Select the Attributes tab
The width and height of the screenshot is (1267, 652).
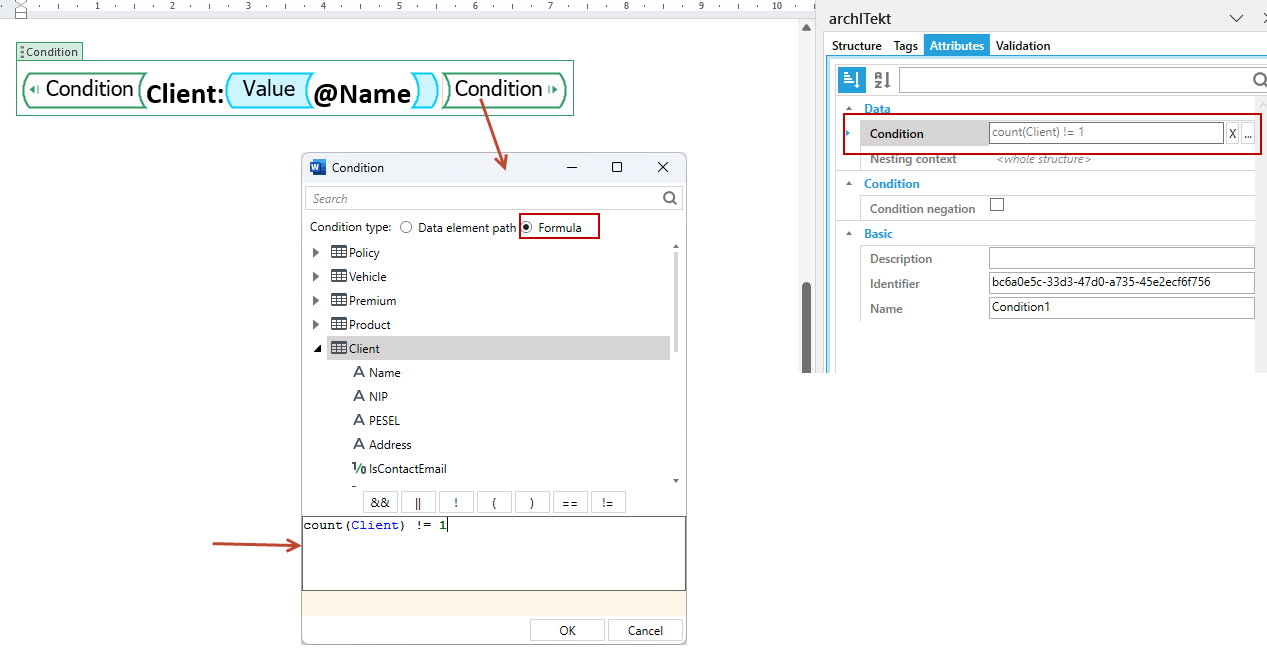pos(957,46)
